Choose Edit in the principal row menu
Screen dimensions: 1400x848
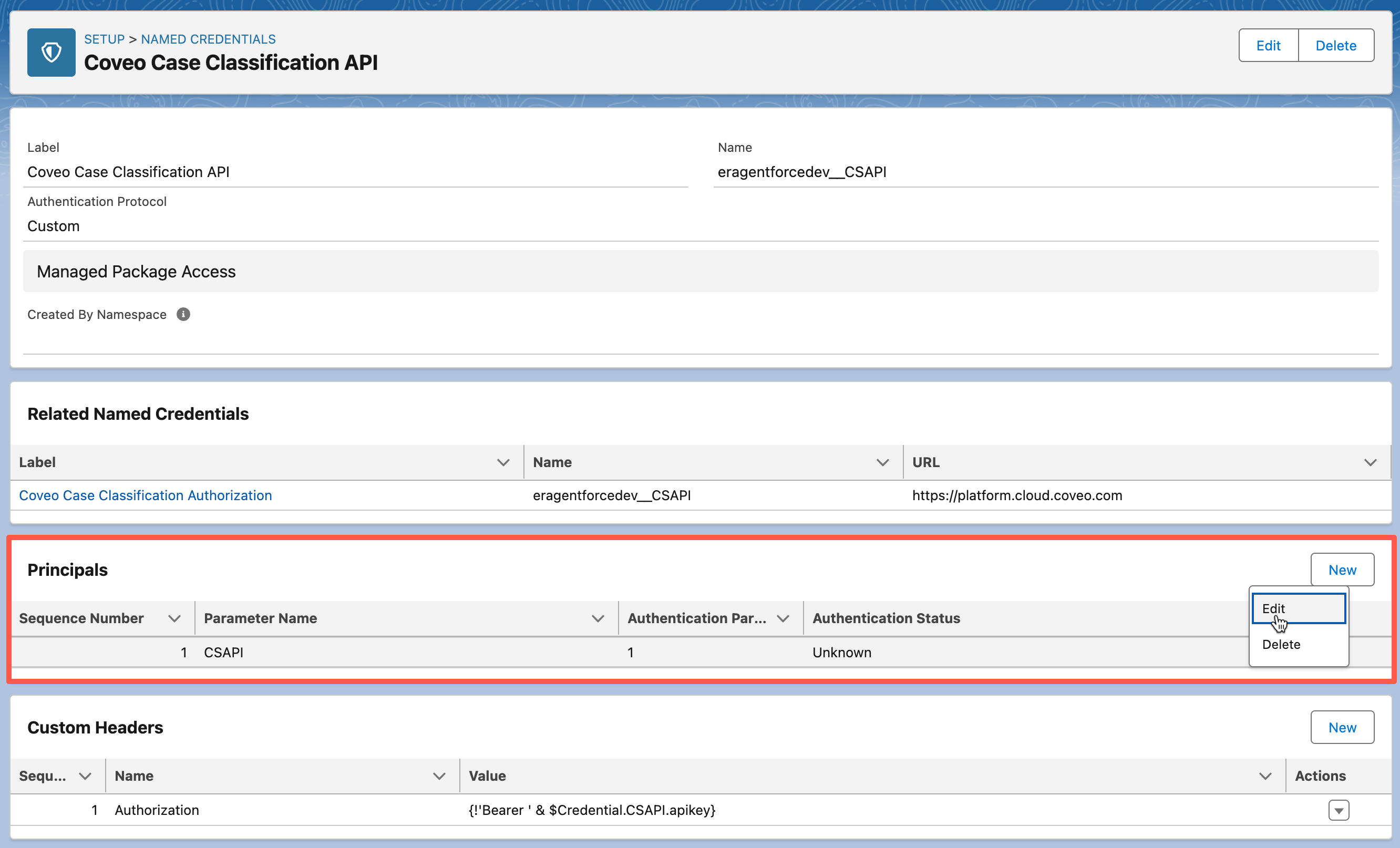pyautogui.click(x=1299, y=608)
